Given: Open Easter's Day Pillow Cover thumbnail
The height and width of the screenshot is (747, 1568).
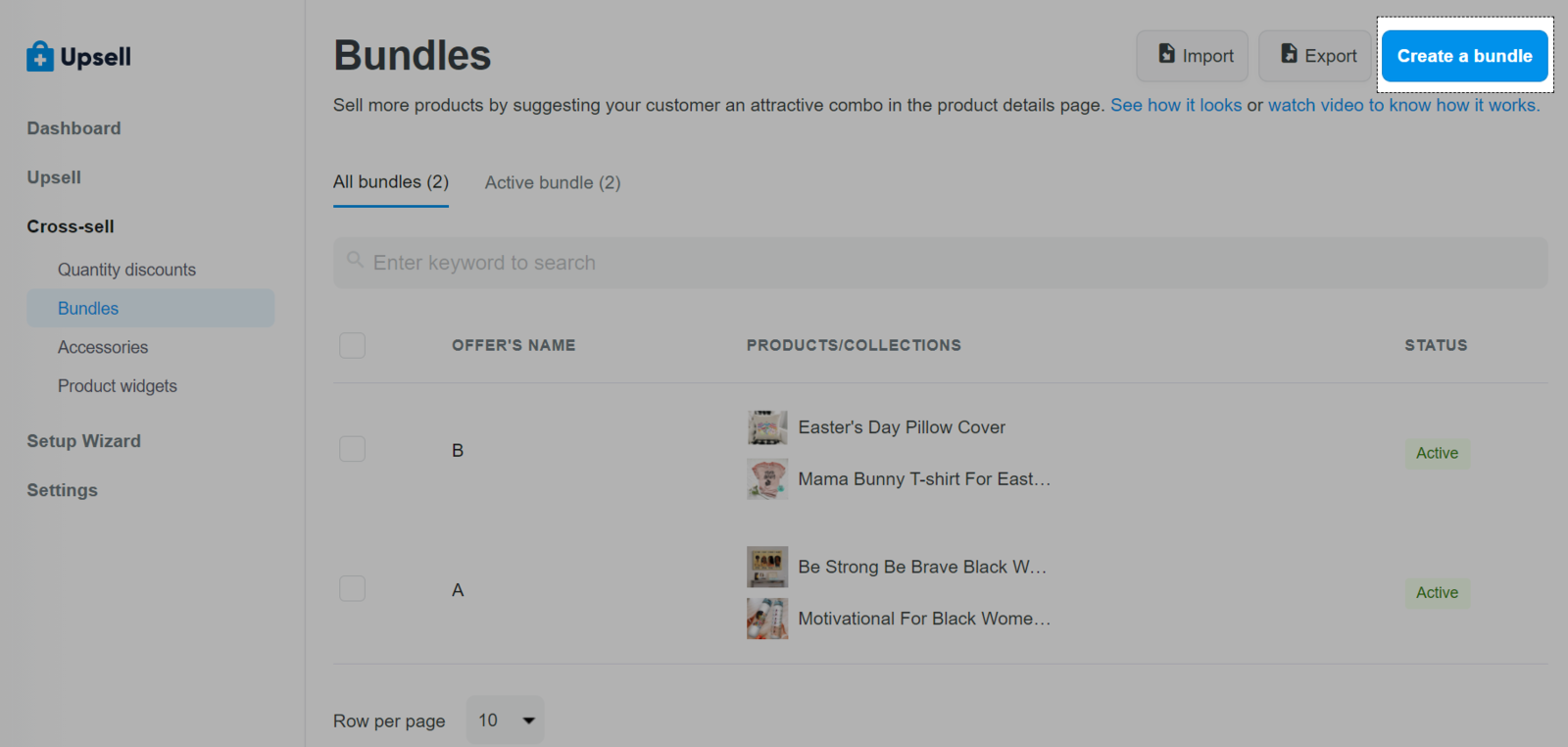Looking at the screenshot, I should (767, 427).
